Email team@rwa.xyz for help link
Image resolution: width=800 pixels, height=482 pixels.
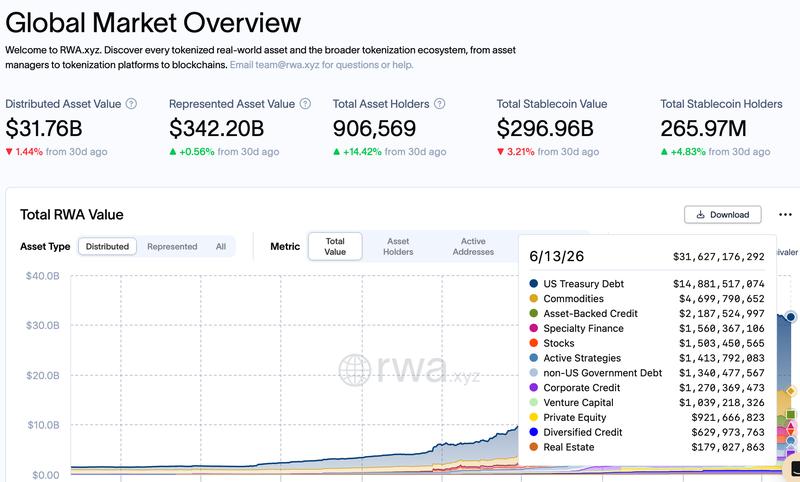click(x=321, y=65)
